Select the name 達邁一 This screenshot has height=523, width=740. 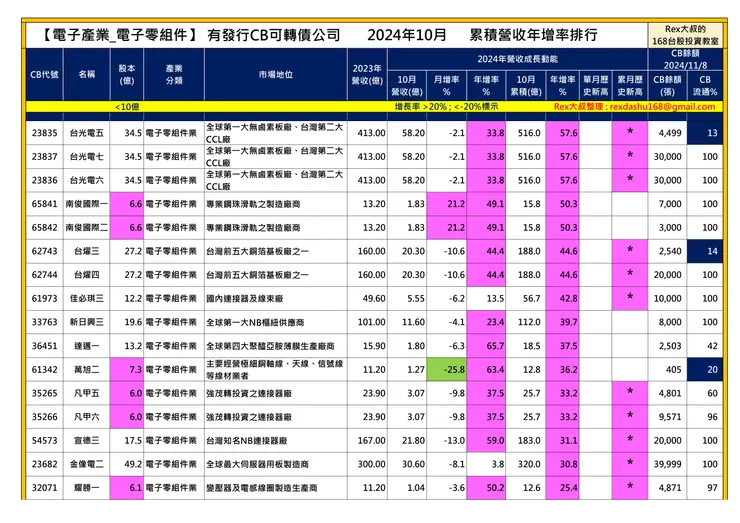[x=87, y=346]
